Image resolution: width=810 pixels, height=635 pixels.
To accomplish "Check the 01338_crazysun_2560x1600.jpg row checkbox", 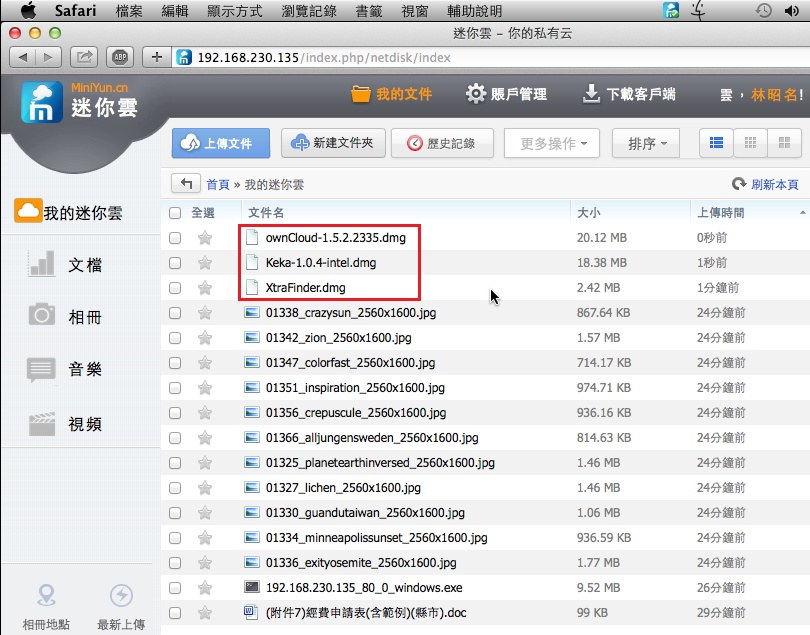I will click(175, 313).
